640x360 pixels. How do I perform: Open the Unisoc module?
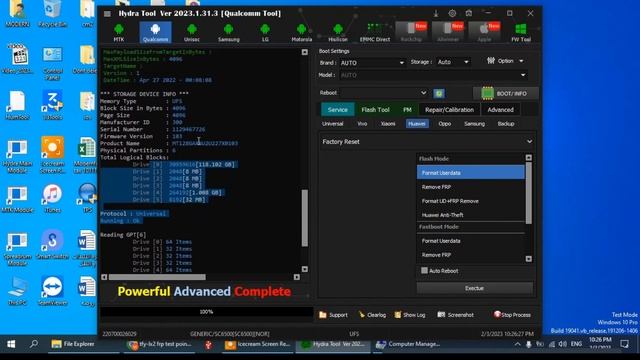tap(192, 32)
